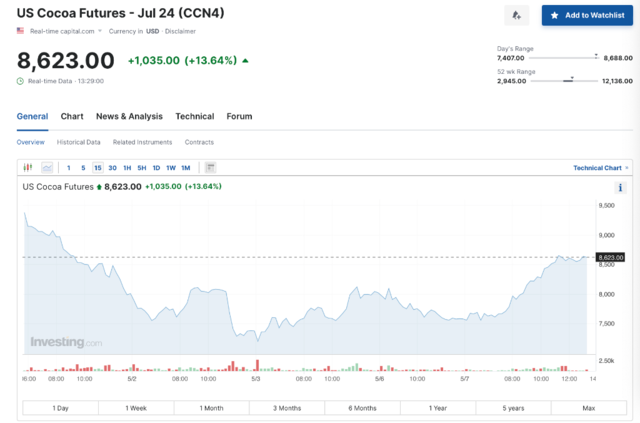This screenshot has width=640, height=423.
Task: Switch chart to candlestick view icon
Action: 28,167
